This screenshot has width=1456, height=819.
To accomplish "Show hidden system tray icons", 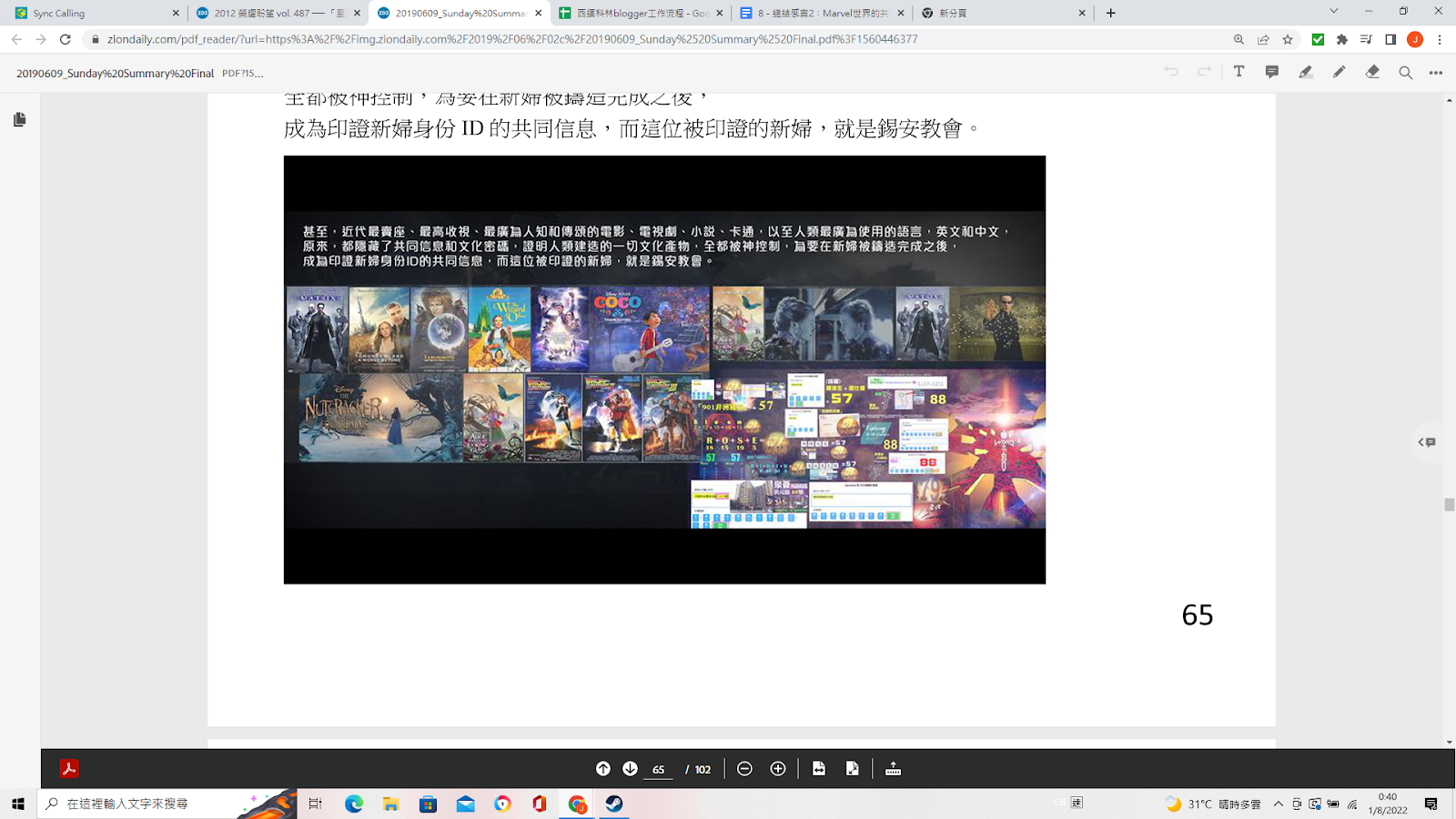I will 1278,804.
